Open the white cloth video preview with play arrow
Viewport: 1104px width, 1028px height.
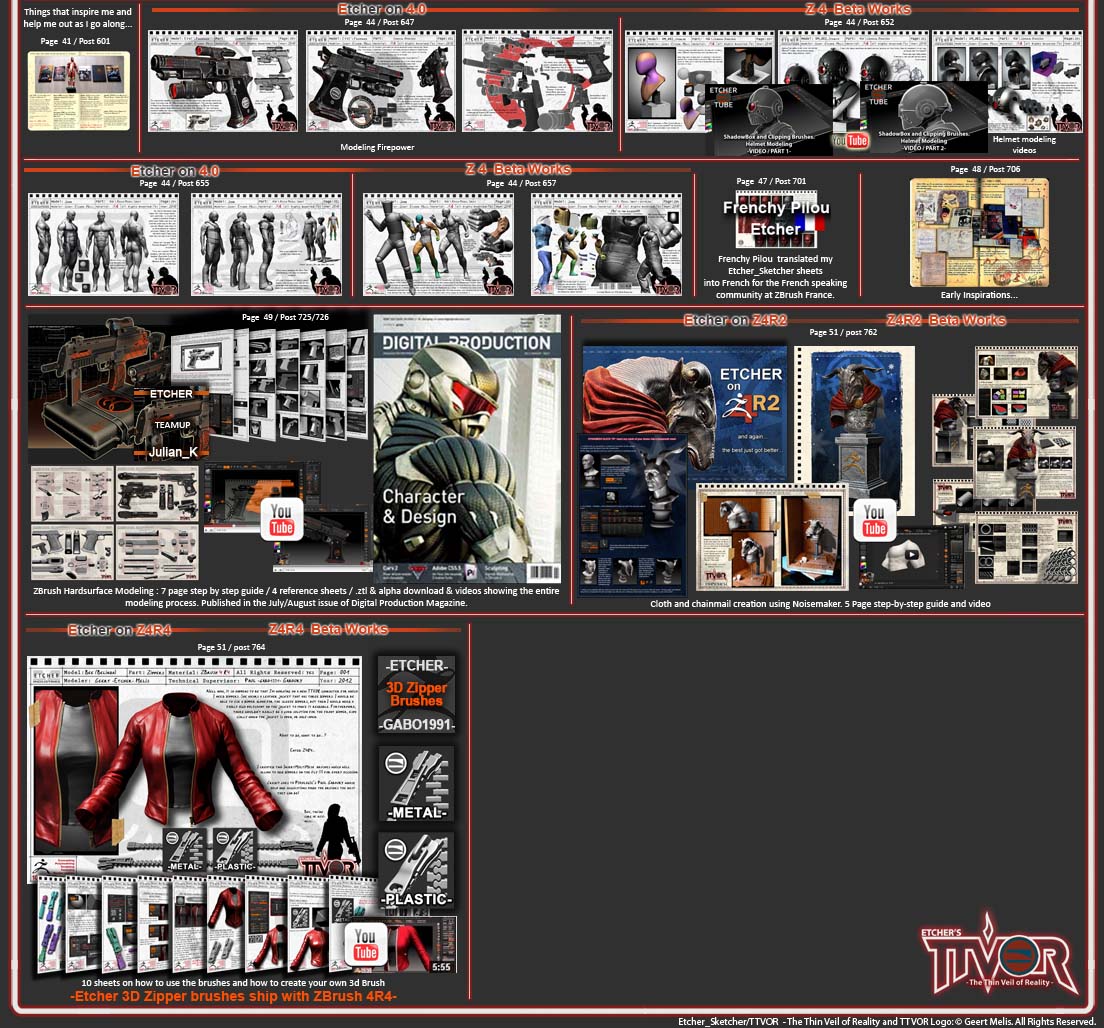pyautogui.click(x=910, y=555)
